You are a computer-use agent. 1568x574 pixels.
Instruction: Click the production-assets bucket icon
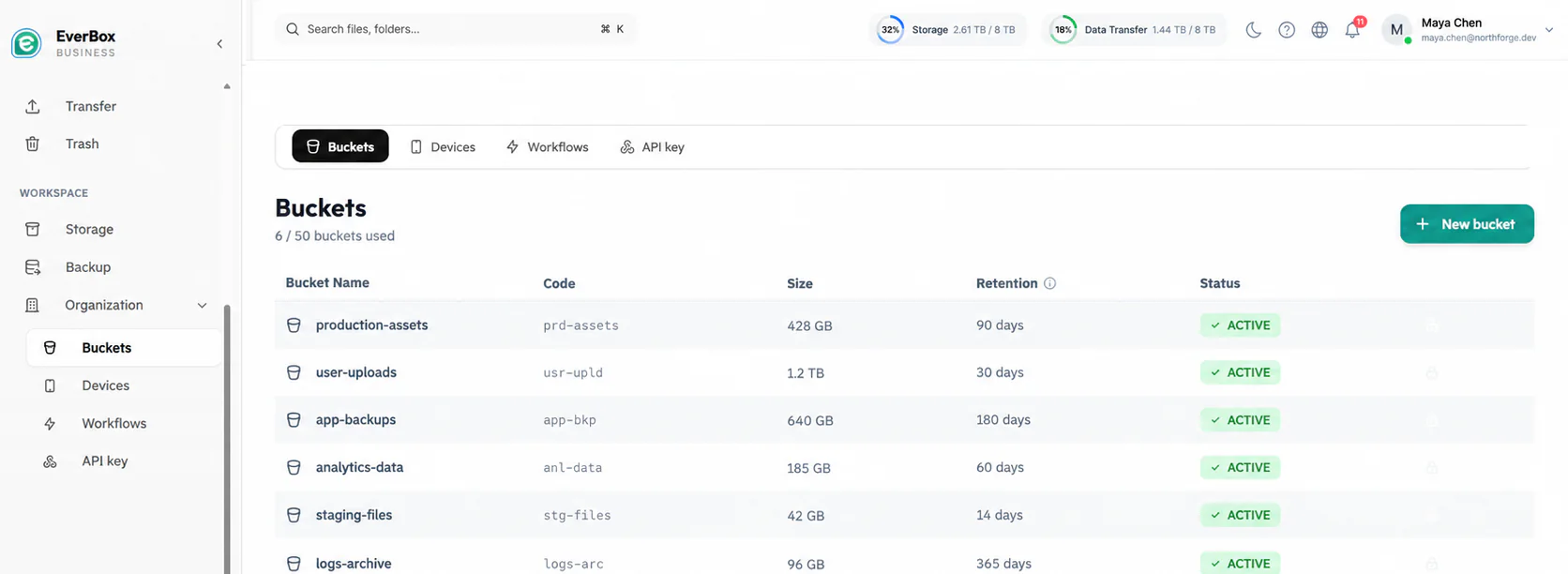click(x=294, y=325)
